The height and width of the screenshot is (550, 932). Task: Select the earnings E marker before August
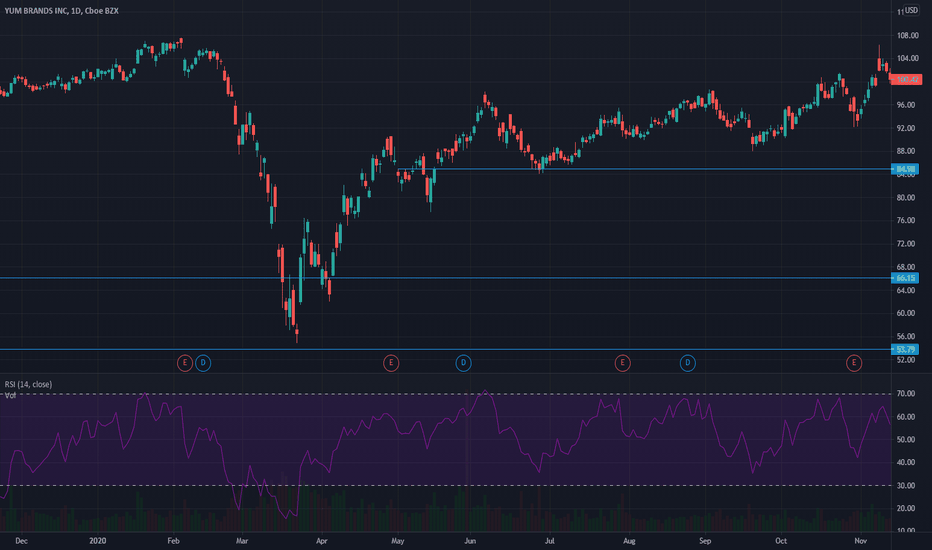pos(622,363)
